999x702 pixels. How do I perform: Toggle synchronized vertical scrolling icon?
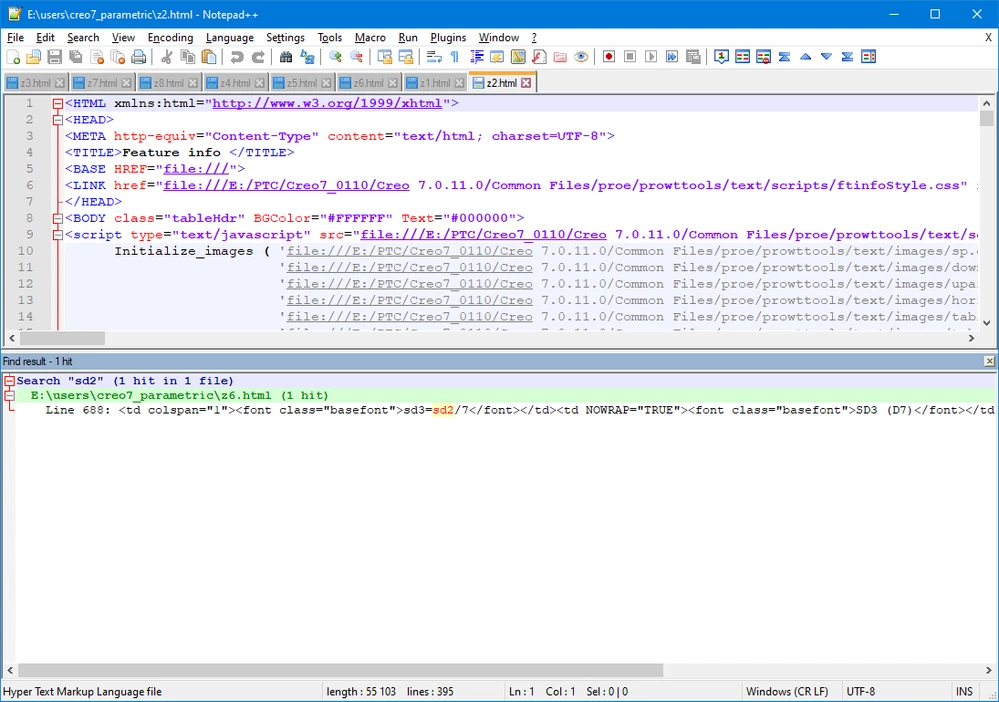(384, 57)
